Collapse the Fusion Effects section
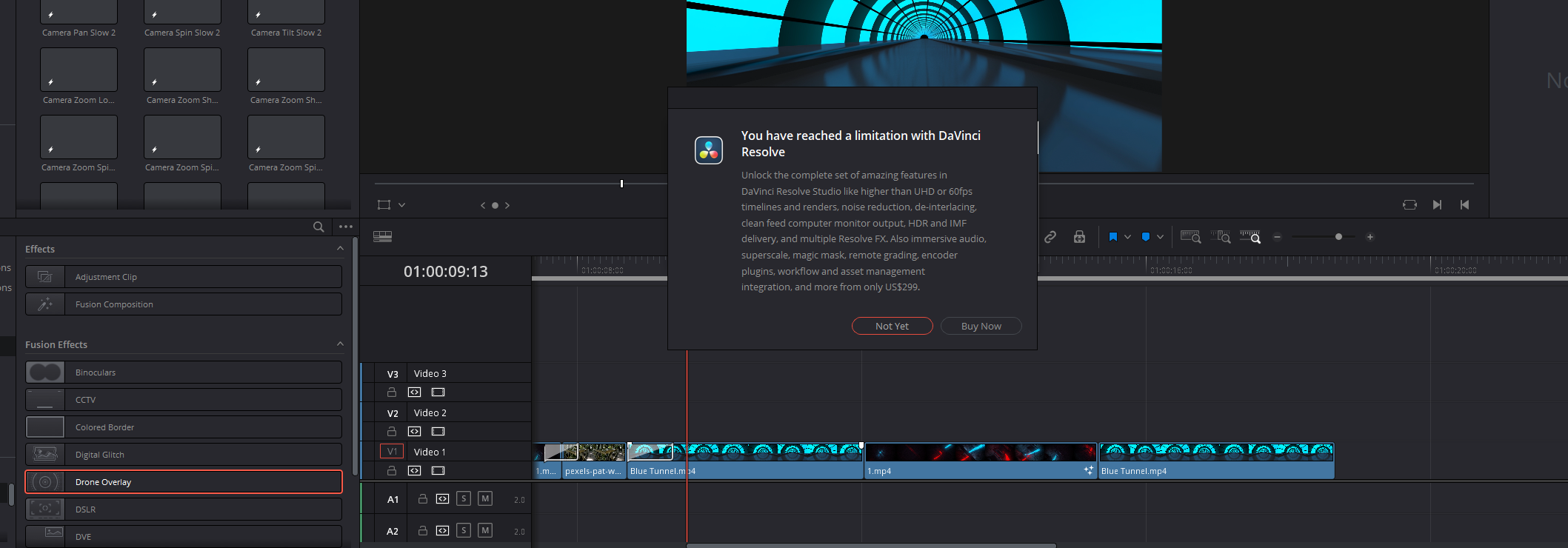This screenshot has width=1568, height=548. pyautogui.click(x=340, y=344)
